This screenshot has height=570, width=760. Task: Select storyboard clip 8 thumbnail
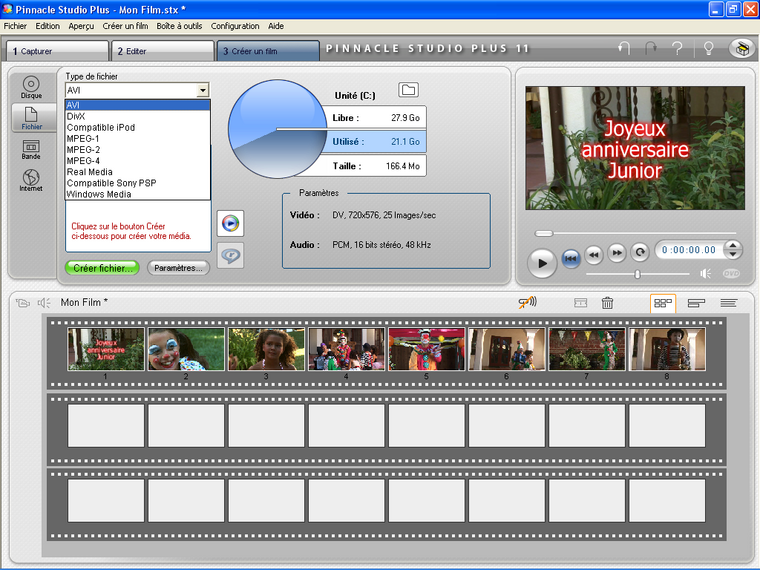coord(667,349)
